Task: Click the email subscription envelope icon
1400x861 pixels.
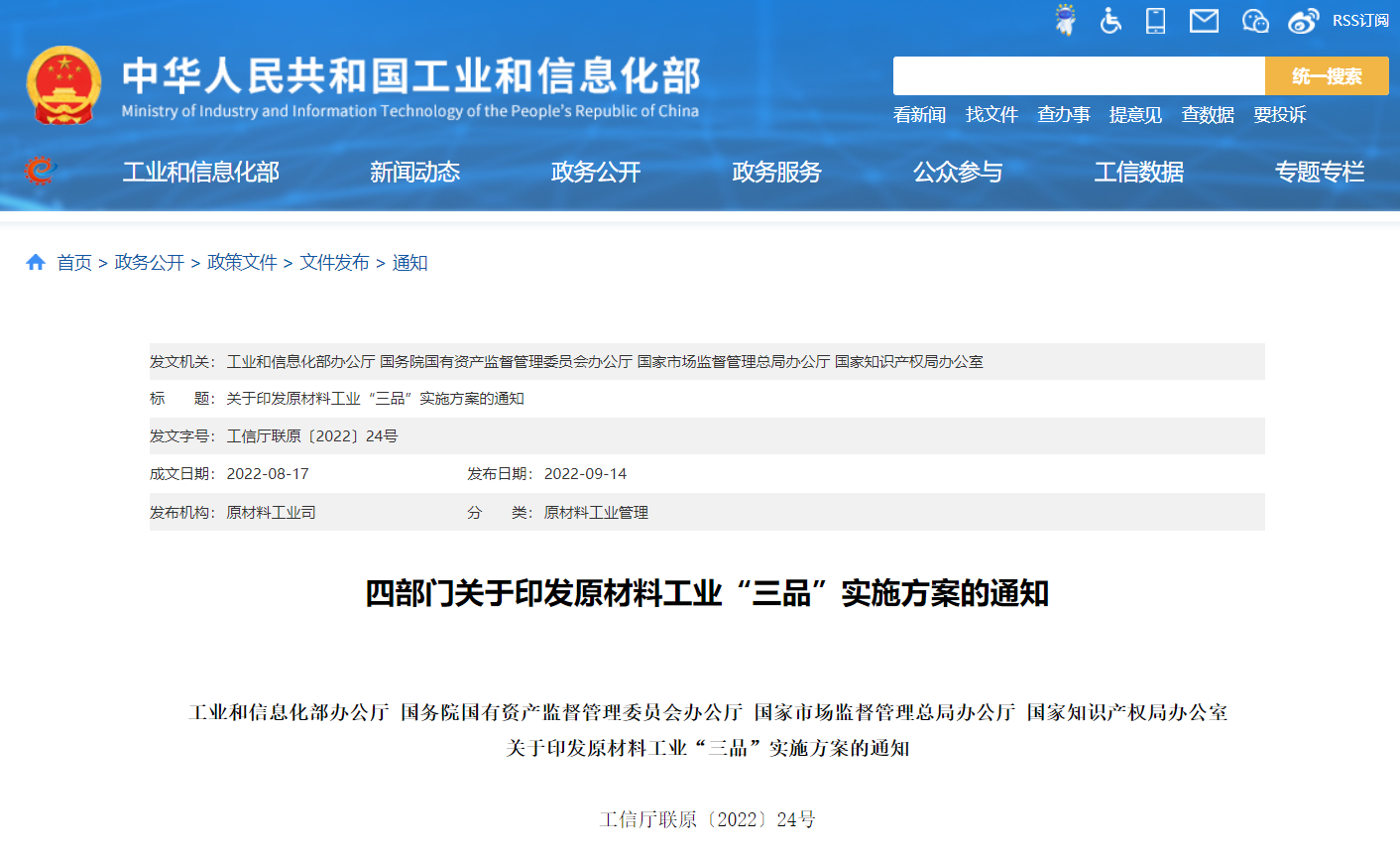Action: 1204,20
